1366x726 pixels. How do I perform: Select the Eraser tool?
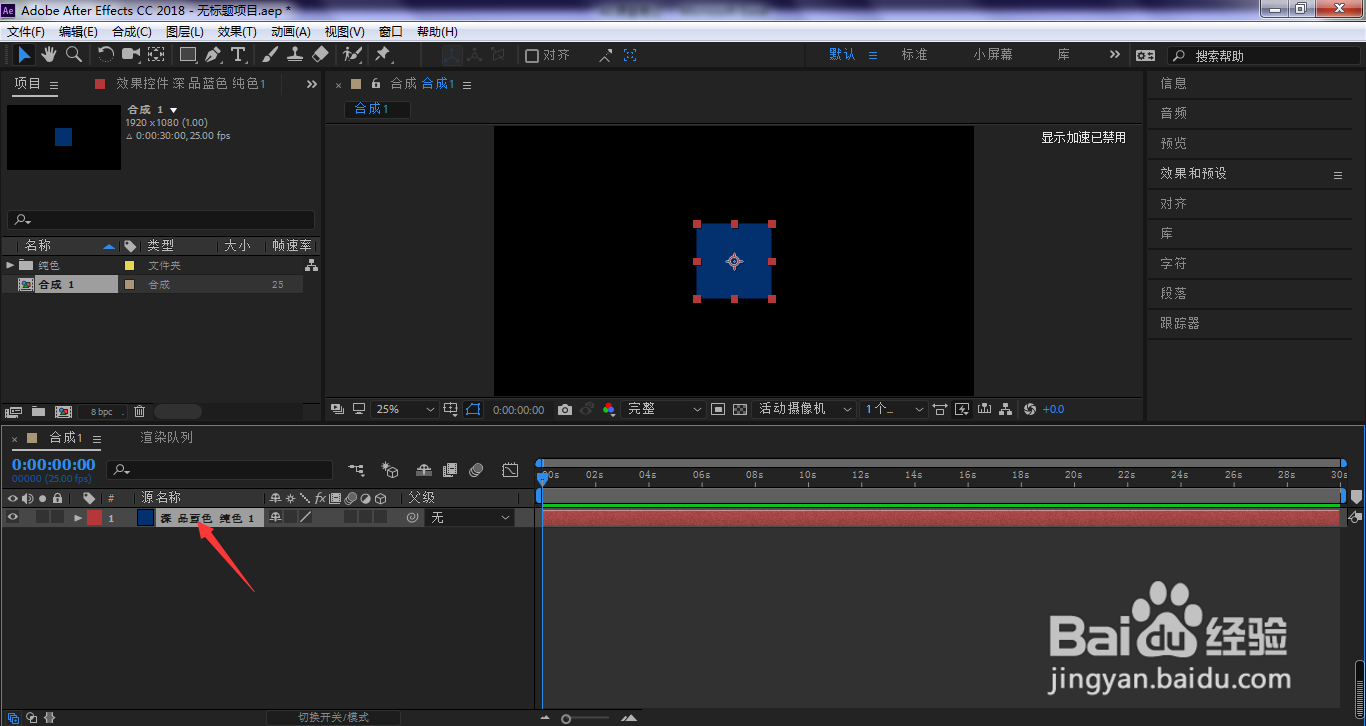(320, 55)
